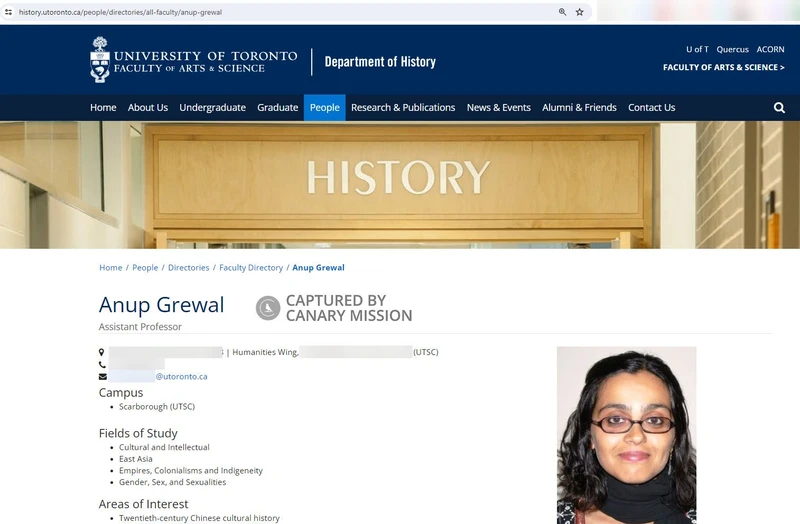This screenshot has width=800, height=524.
Task: Go to Home breadcrumb
Action: coord(111,267)
